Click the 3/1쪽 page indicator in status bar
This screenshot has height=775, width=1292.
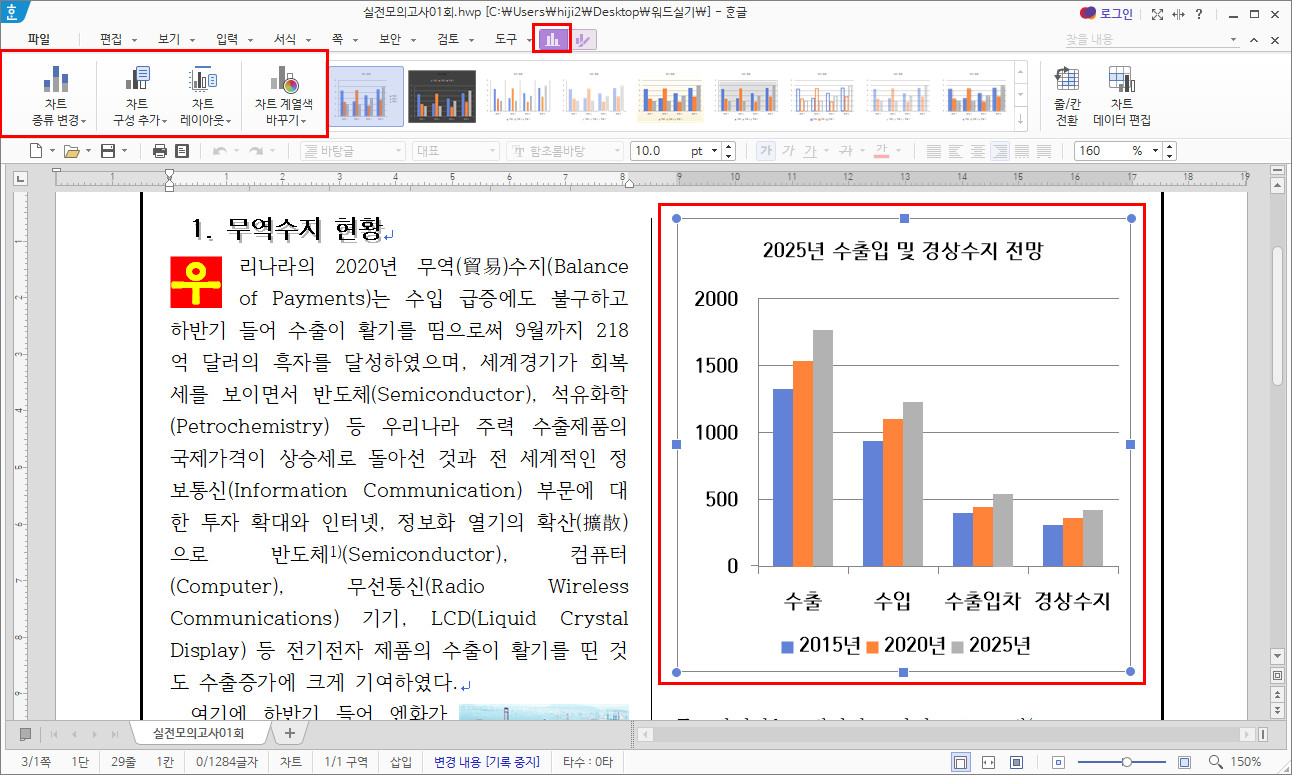pyautogui.click(x=34, y=762)
